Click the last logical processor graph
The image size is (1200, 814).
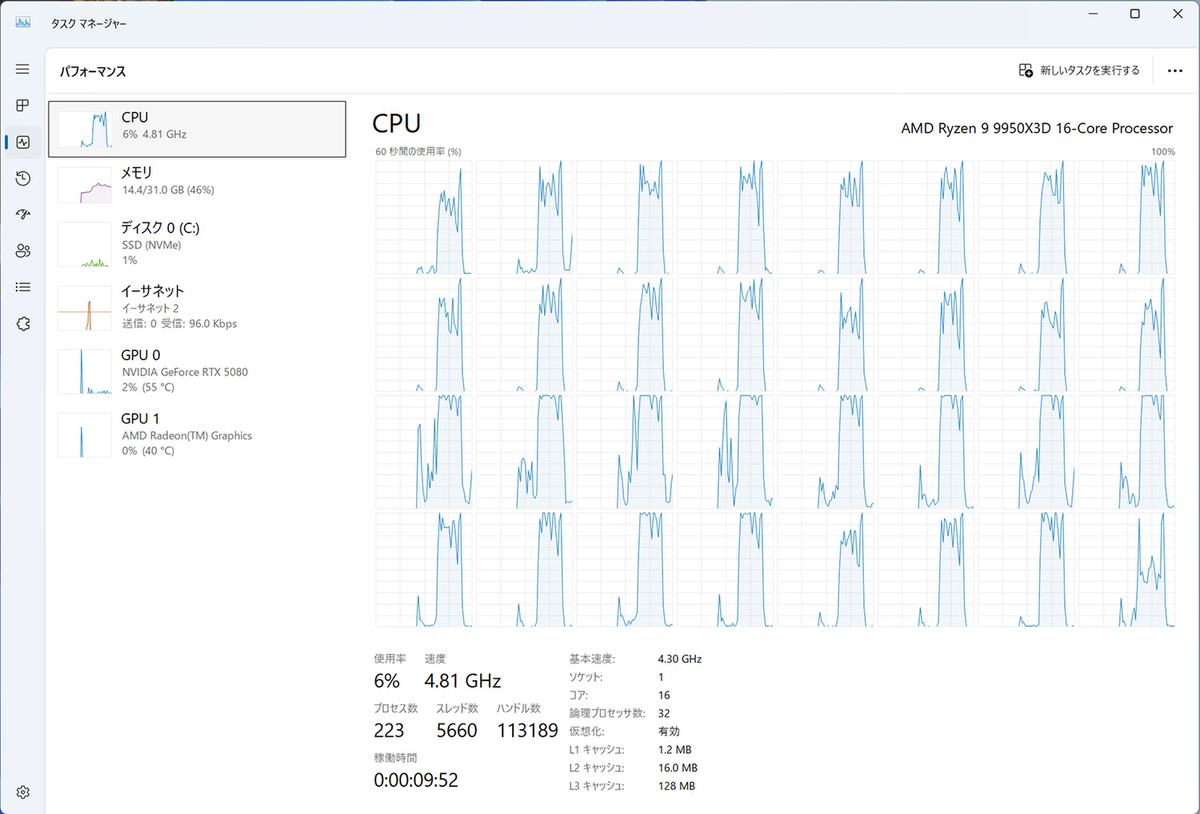click(x=1126, y=570)
